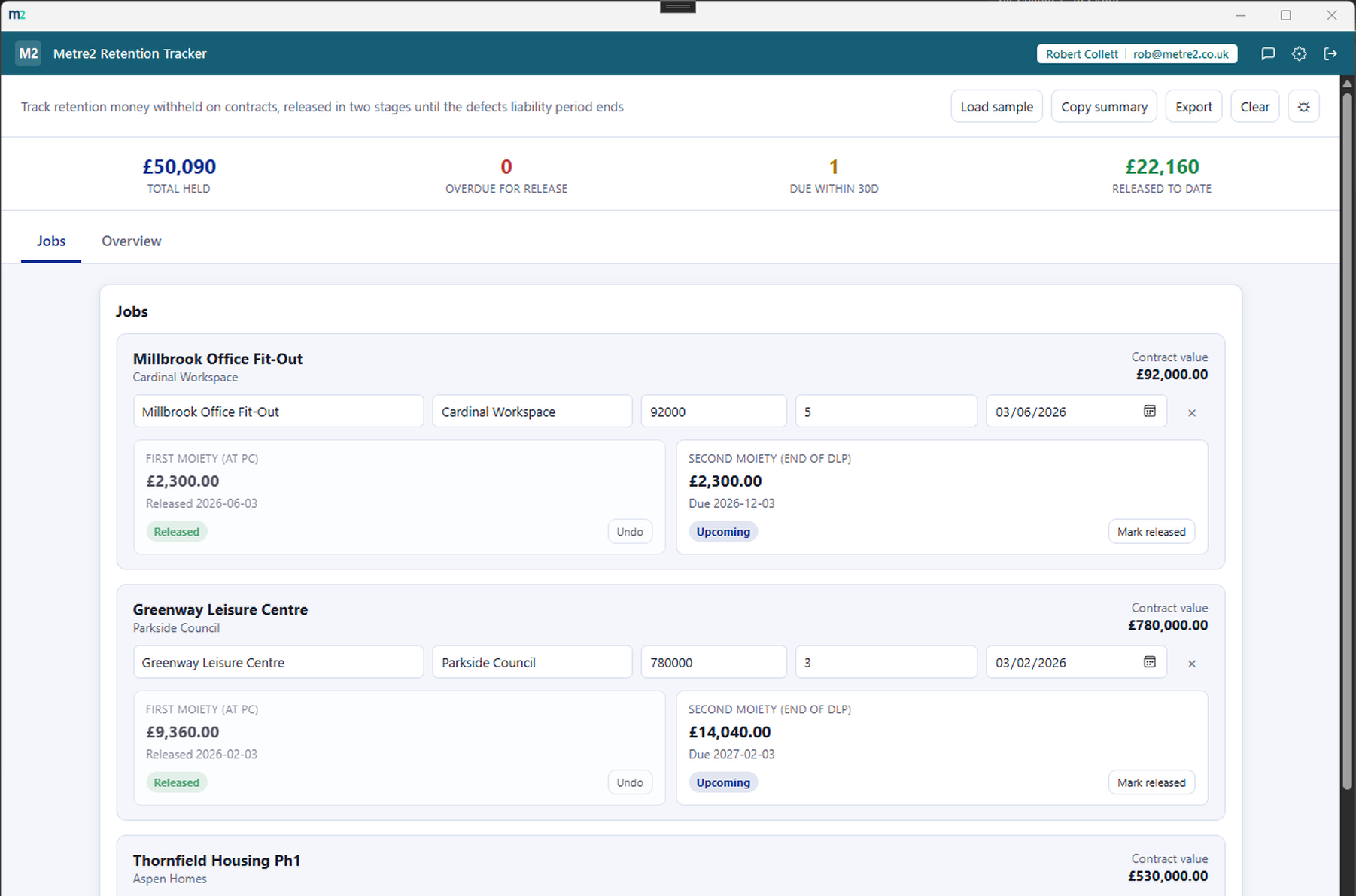Image resolution: width=1356 pixels, height=896 pixels.
Task: Open calendar picker for Greenway date
Action: [x=1150, y=662]
